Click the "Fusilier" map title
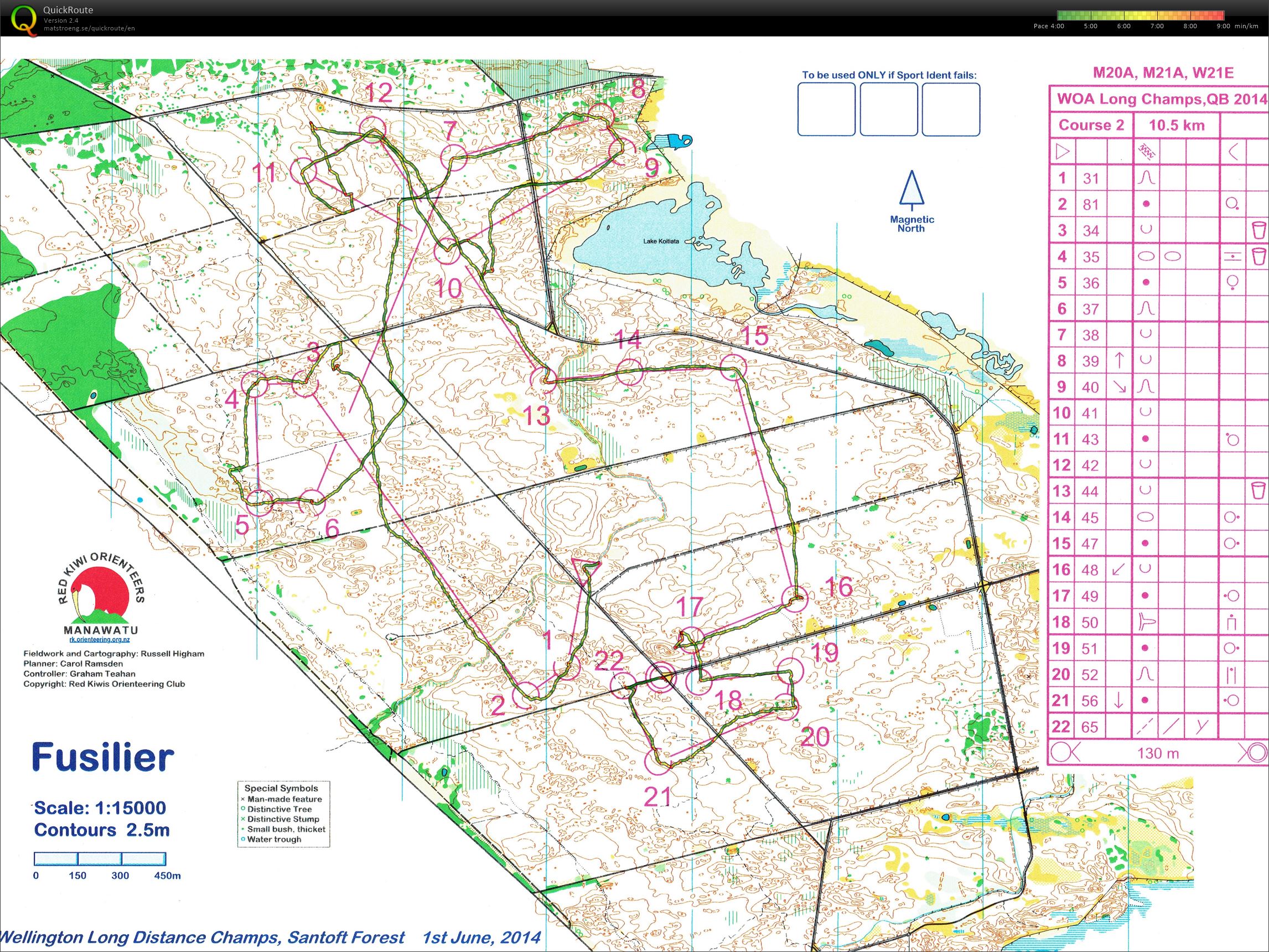The width and height of the screenshot is (1269, 952). coord(102,757)
